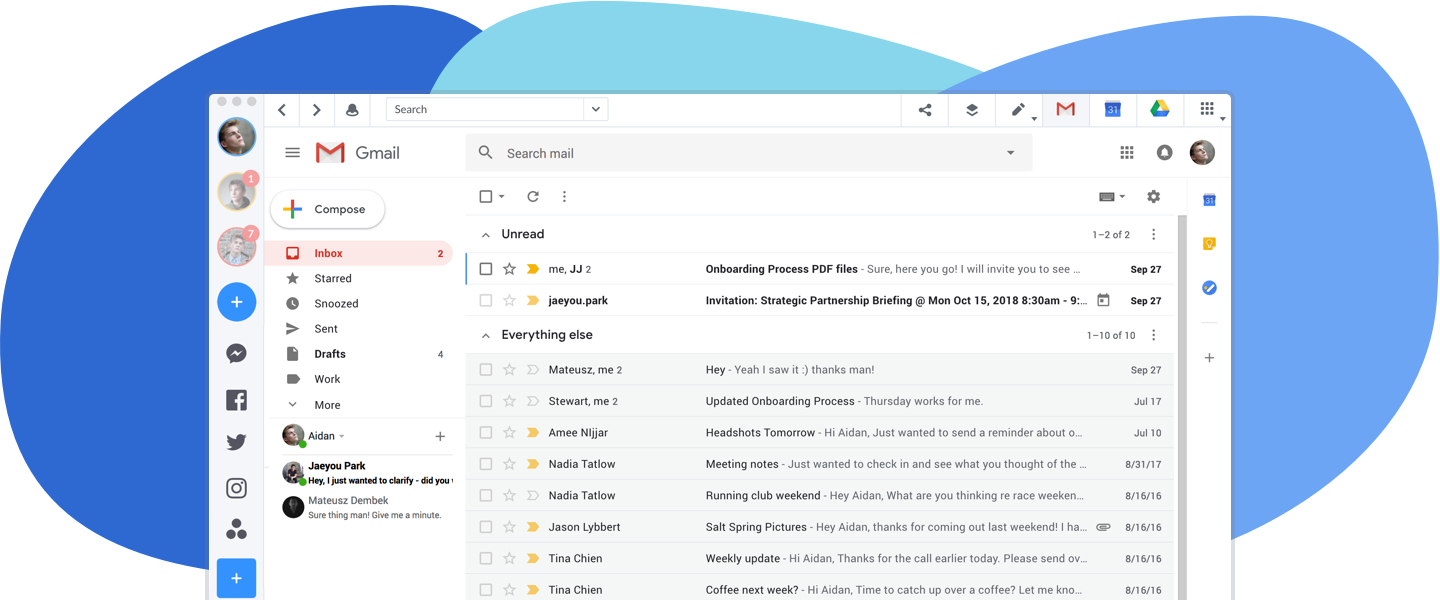Switch to account avatar with 1 badge
This screenshot has width=1440, height=600.
coord(237,192)
